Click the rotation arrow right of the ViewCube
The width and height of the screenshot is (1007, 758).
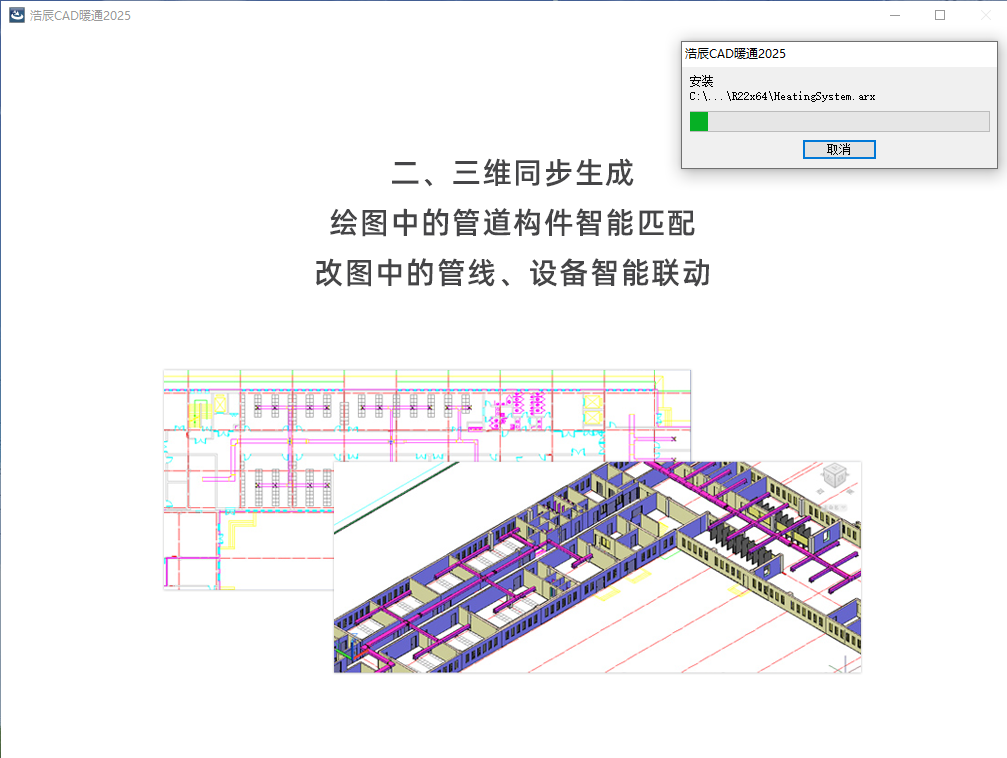pos(846,474)
